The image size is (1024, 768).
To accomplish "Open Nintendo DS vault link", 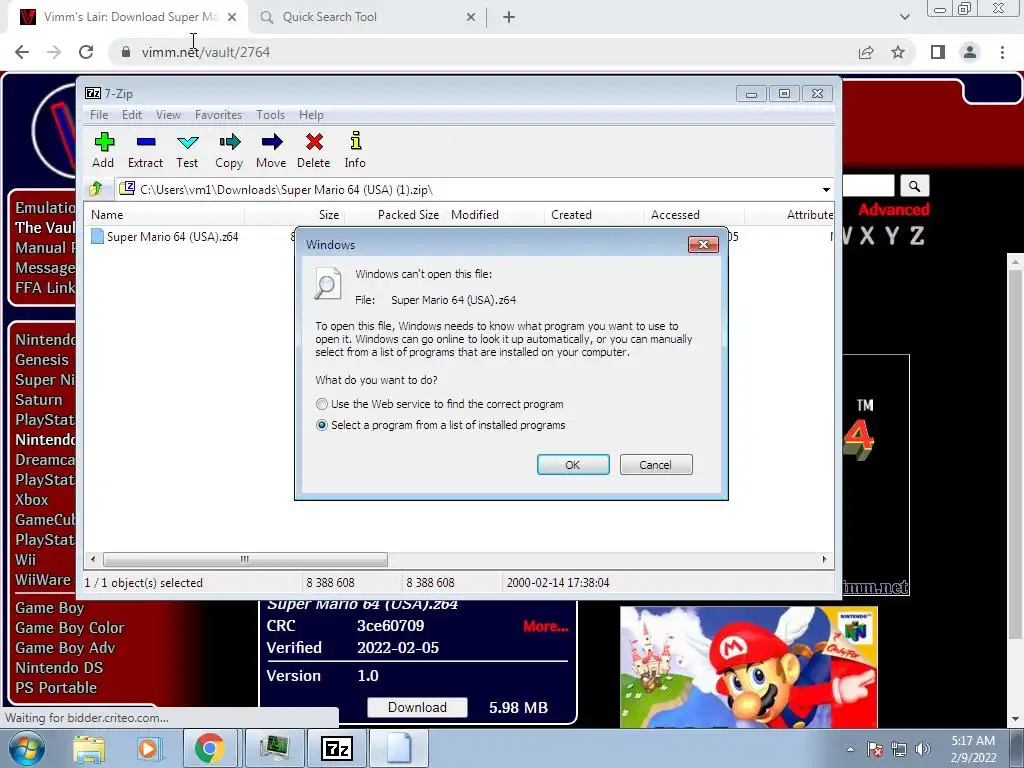I will (x=59, y=667).
